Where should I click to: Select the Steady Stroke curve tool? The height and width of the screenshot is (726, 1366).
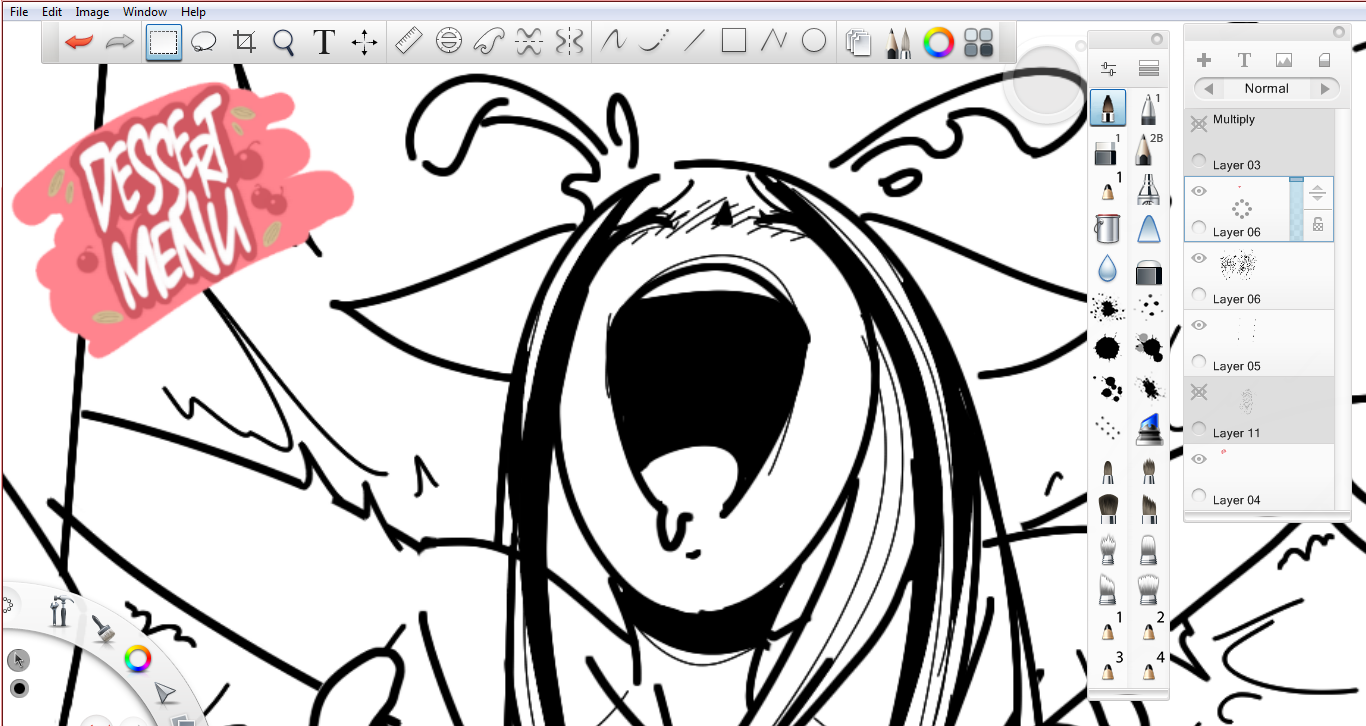coord(613,42)
